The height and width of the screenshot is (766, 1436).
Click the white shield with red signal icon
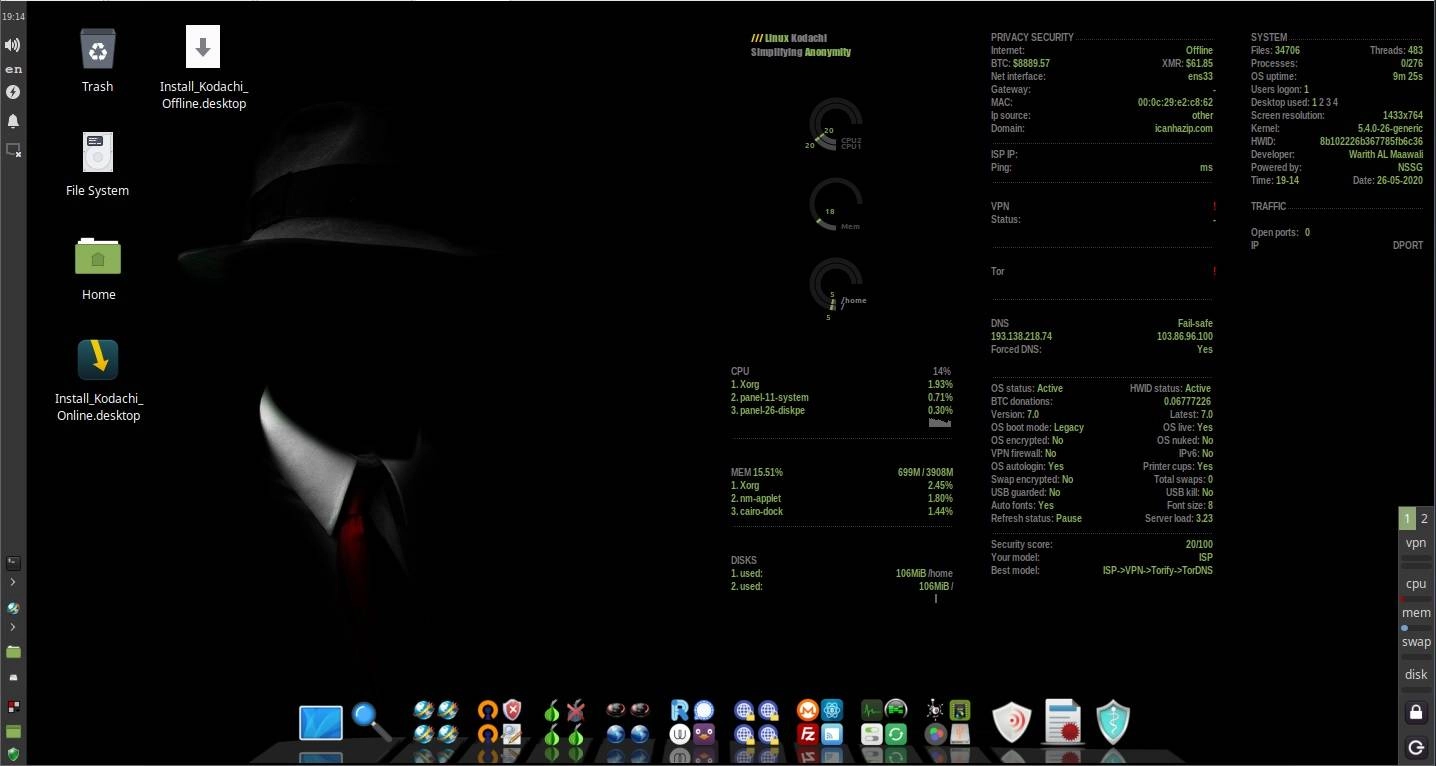[1011, 722]
